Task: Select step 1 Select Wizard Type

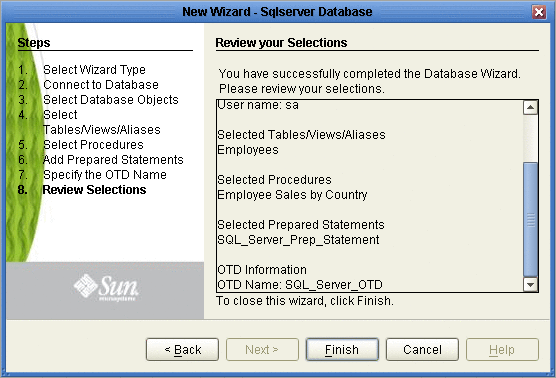Action: click(94, 70)
